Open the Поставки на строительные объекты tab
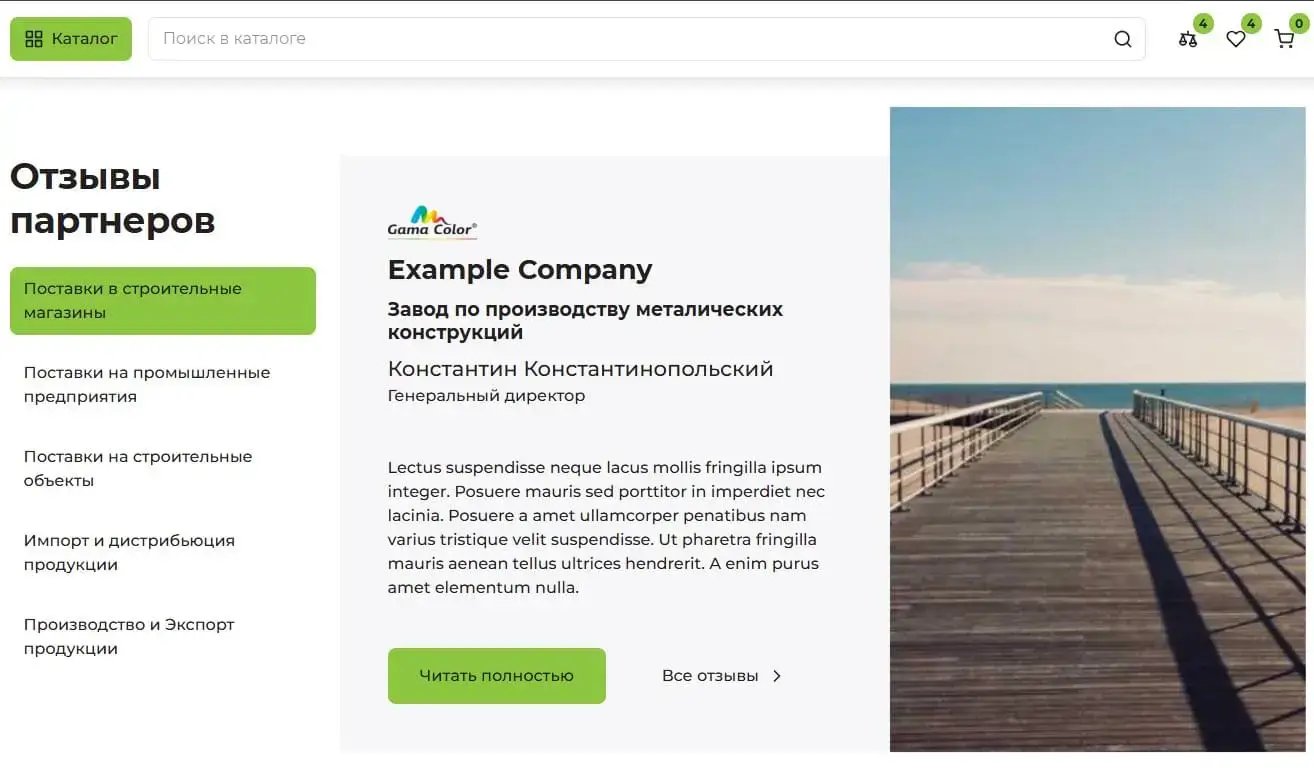 pyautogui.click(x=138, y=469)
